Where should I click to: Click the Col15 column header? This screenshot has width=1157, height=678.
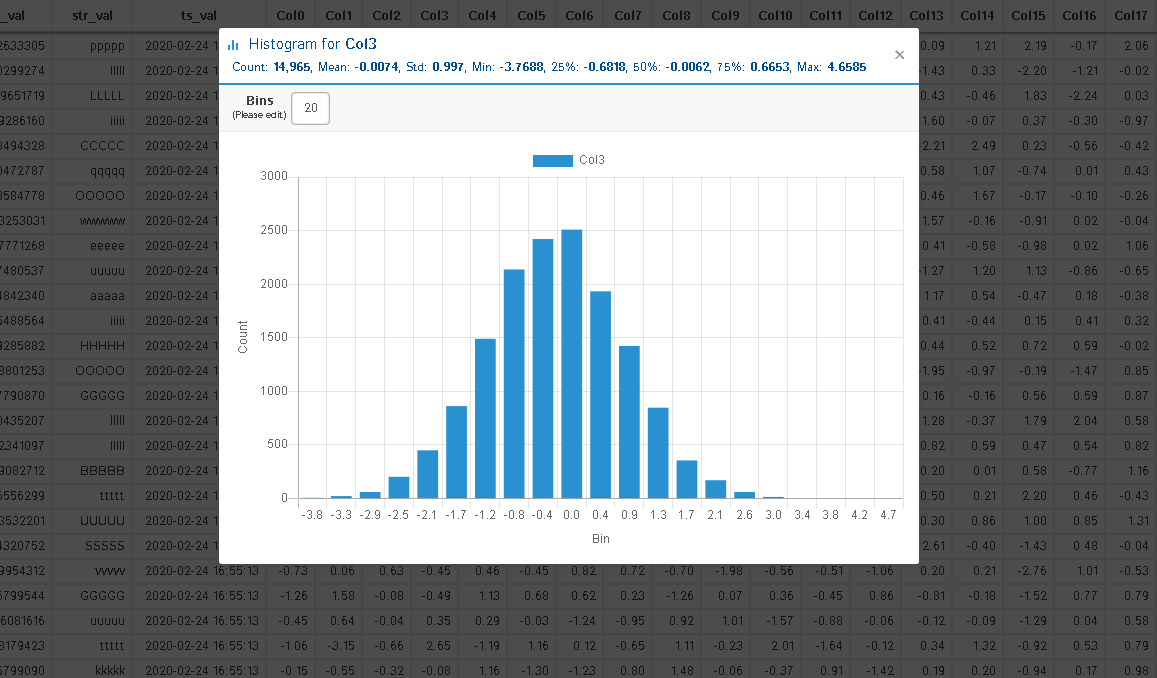pos(1028,15)
